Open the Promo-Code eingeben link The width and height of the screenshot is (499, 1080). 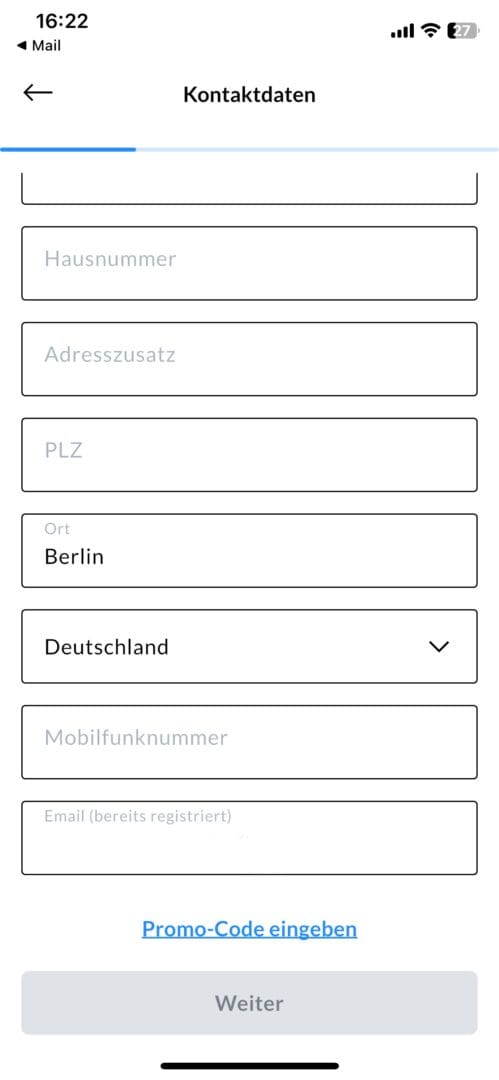click(x=250, y=929)
